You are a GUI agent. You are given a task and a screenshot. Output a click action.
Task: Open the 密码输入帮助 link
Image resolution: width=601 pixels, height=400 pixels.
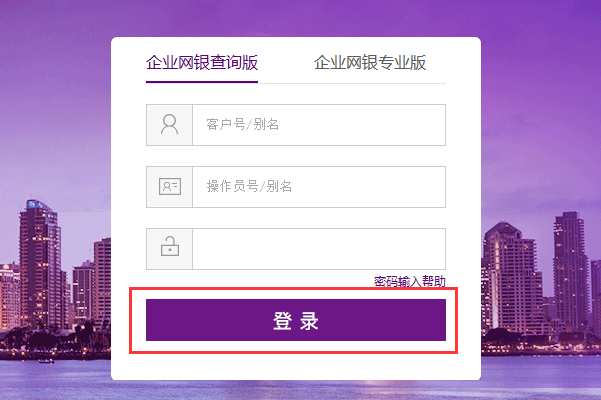pos(410,282)
